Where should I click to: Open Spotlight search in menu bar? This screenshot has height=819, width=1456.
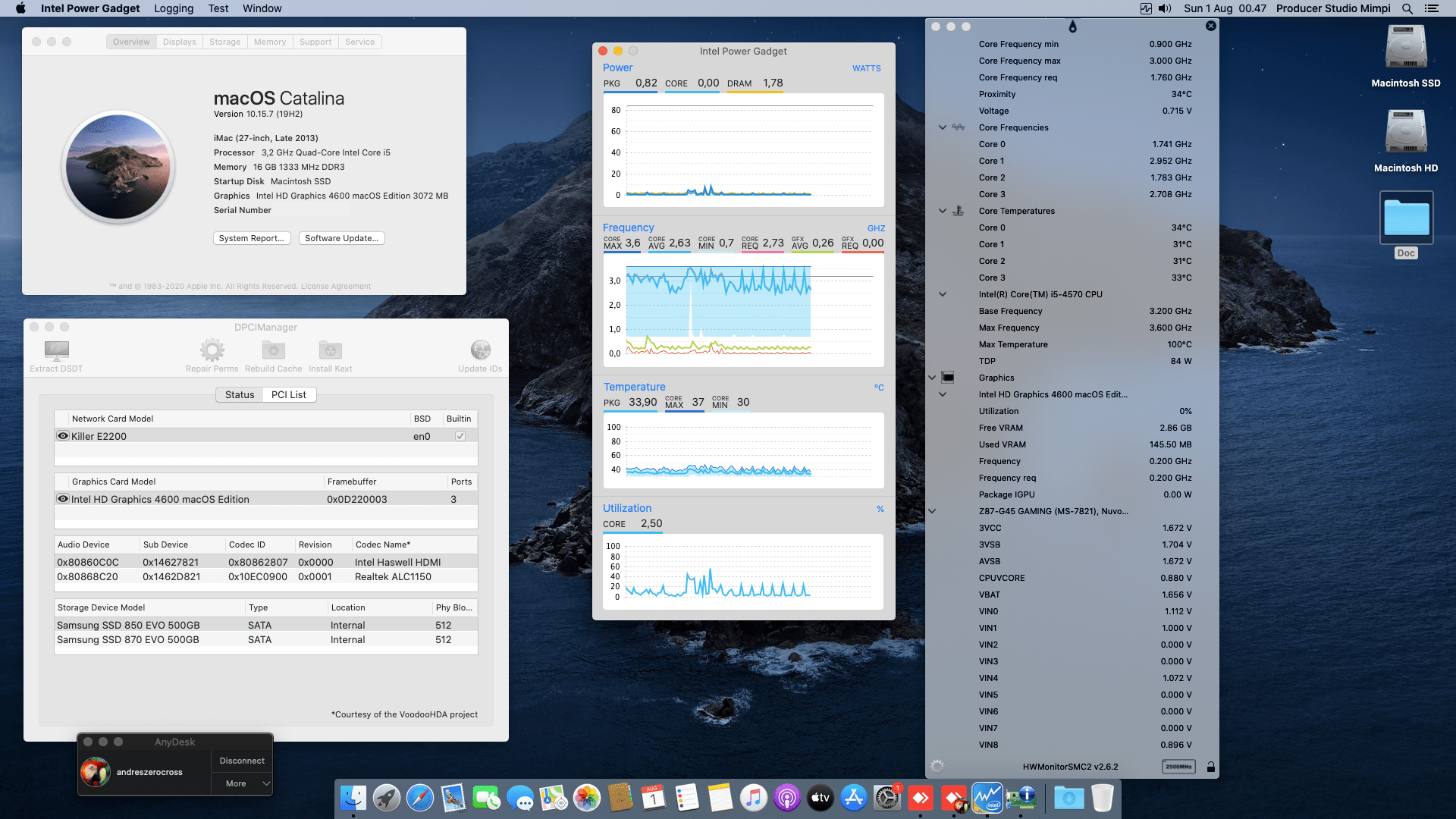pos(1407,8)
